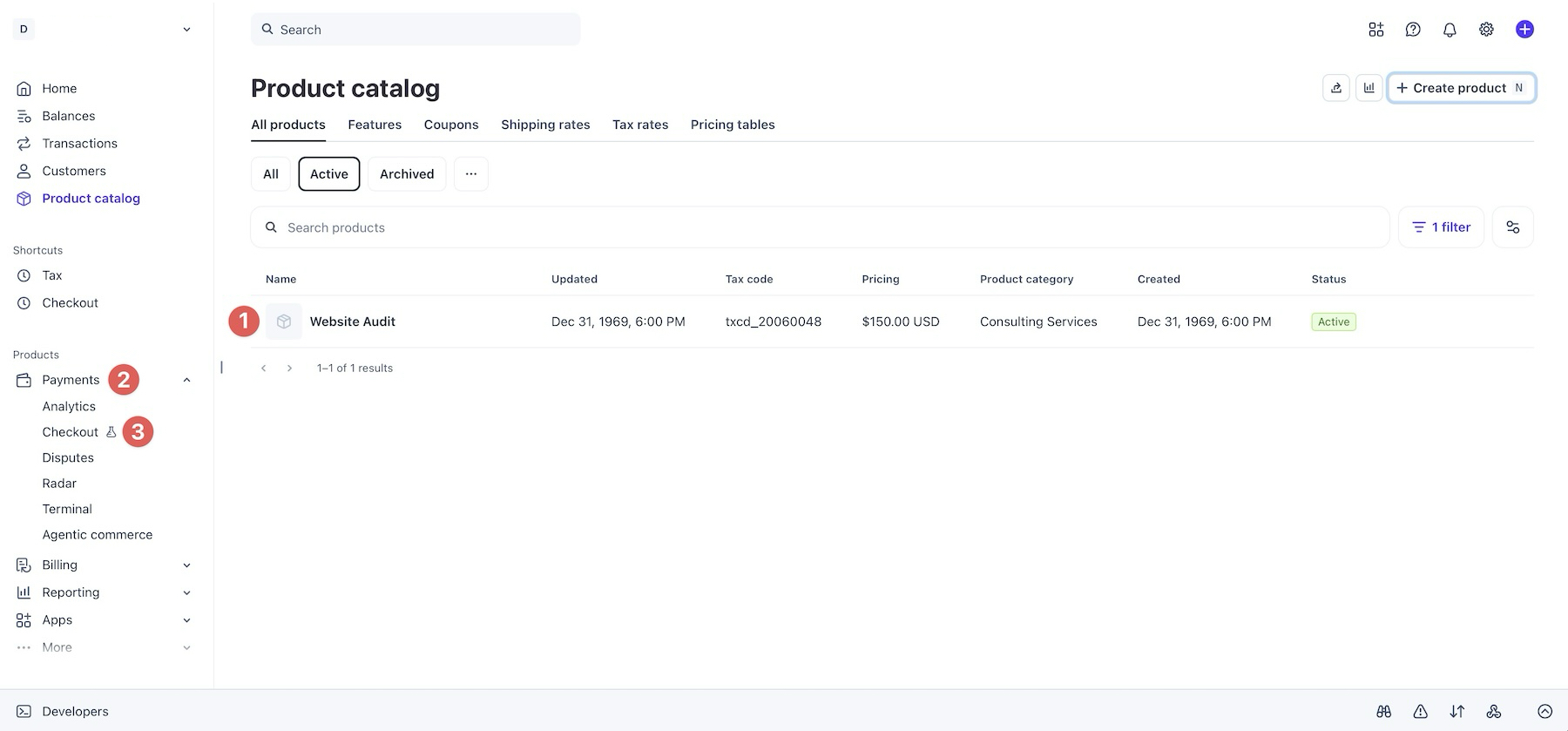The image size is (1568, 731).
Task: Click the webhooks icon in bottom bar
Action: pos(1494,712)
